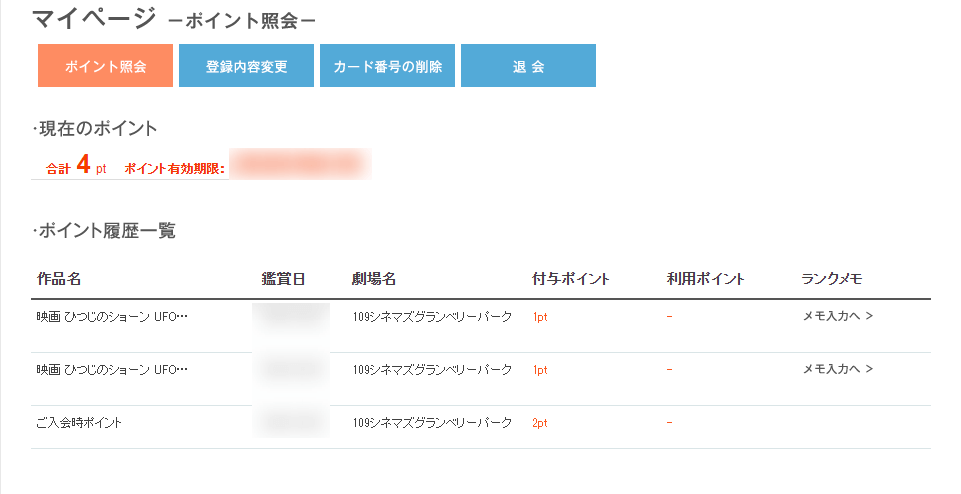Image resolution: width=961 pixels, height=494 pixels.
Task: Click the 利用ポイント column header
Action: (705, 279)
